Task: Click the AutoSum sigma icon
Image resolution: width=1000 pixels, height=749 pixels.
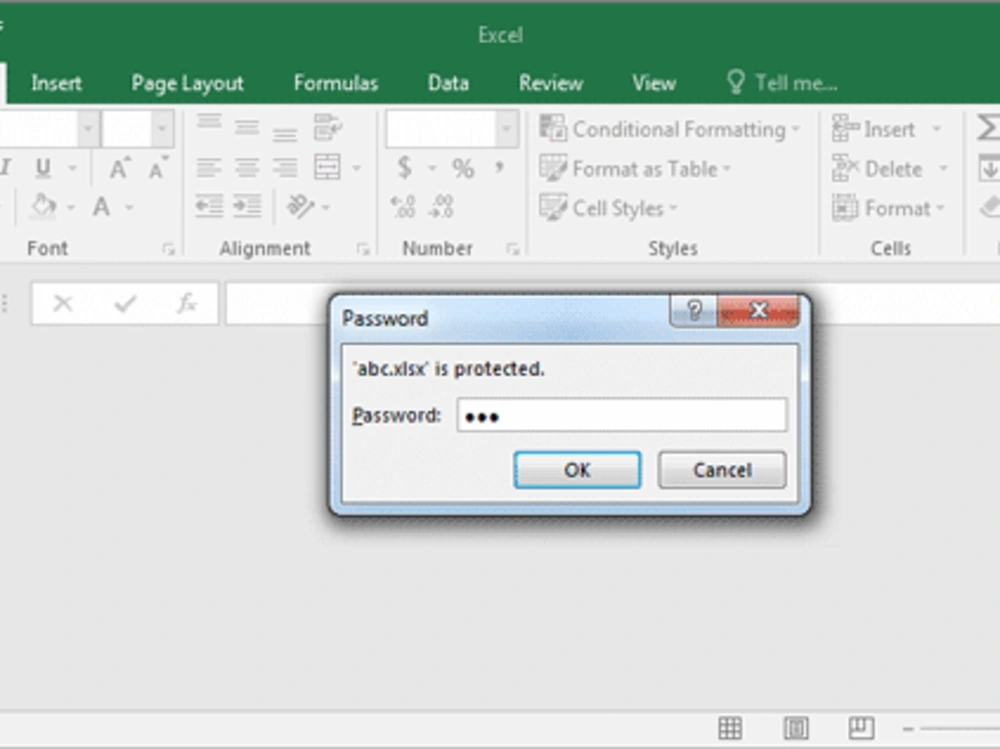Action: 988,128
